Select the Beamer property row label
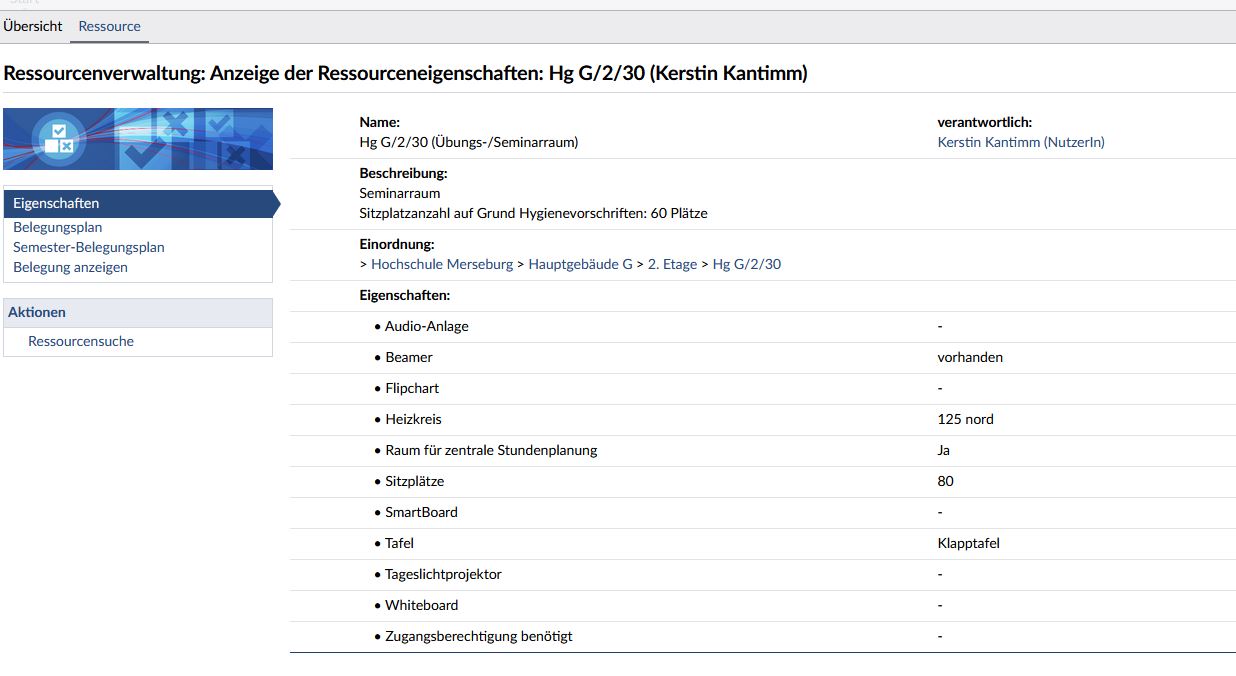 408,357
